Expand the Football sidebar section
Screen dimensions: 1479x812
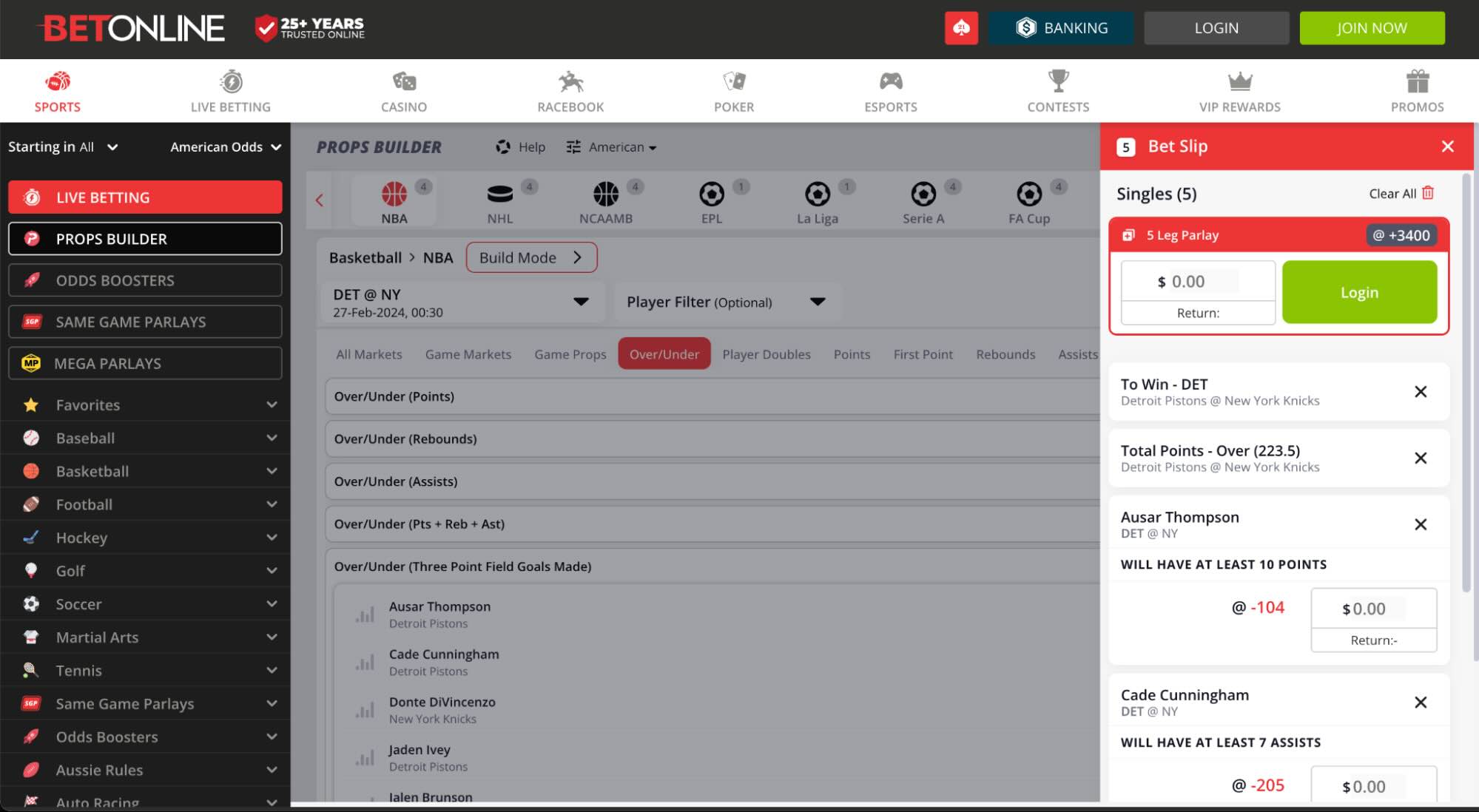pyautogui.click(x=145, y=504)
